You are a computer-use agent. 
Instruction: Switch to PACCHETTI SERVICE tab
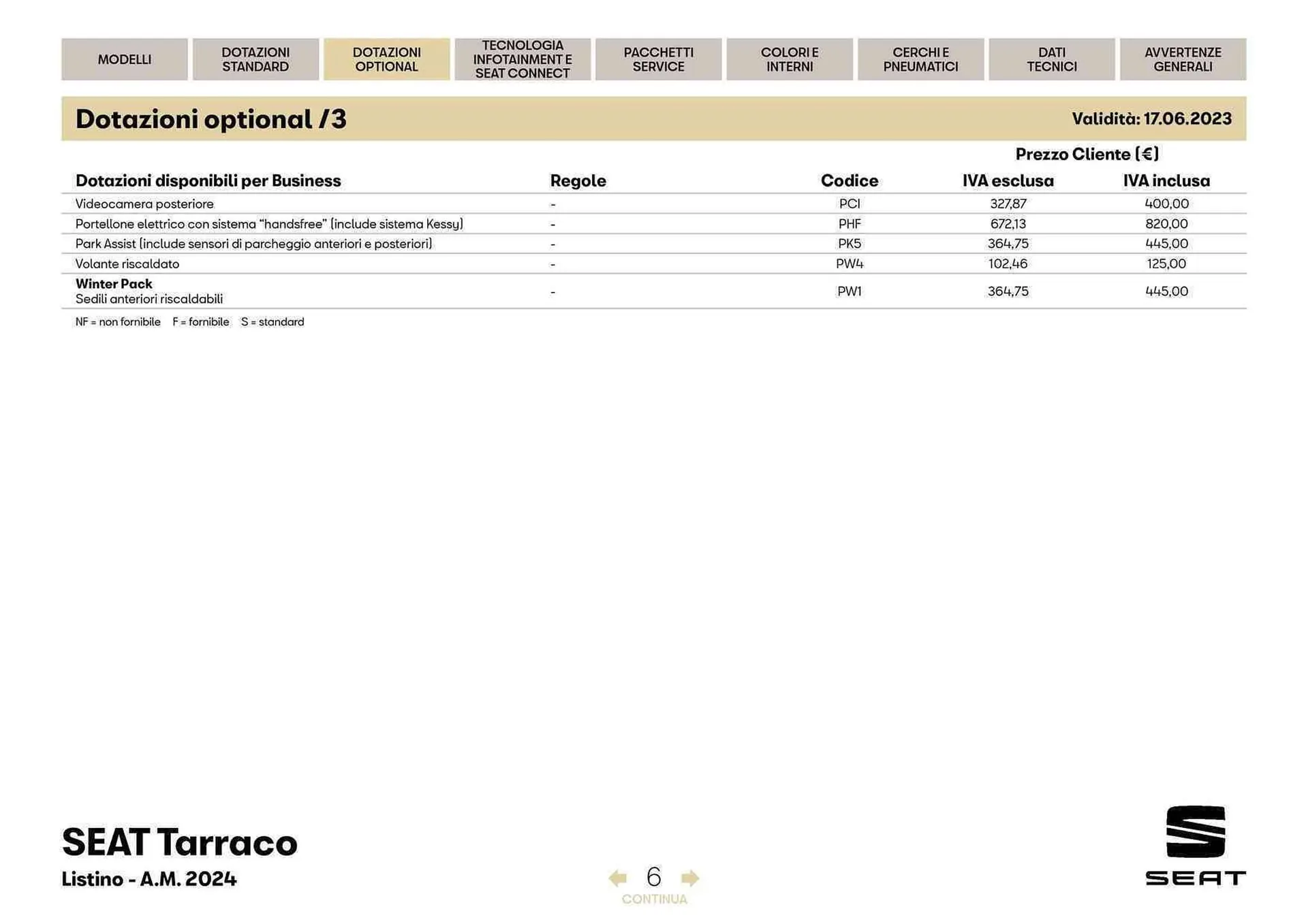tap(658, 59)
